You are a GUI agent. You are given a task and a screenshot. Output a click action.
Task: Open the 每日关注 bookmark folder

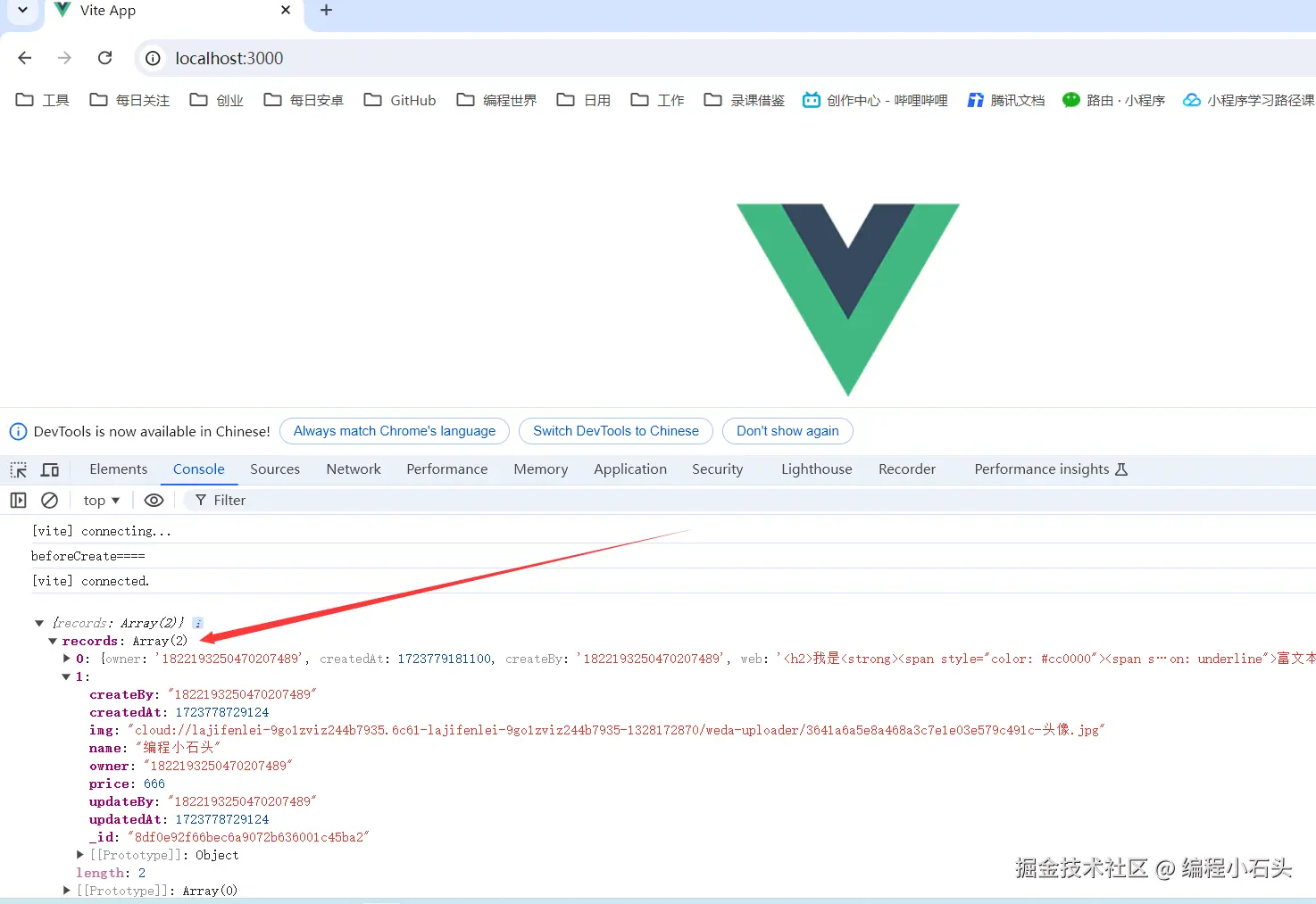coord(129,100)
